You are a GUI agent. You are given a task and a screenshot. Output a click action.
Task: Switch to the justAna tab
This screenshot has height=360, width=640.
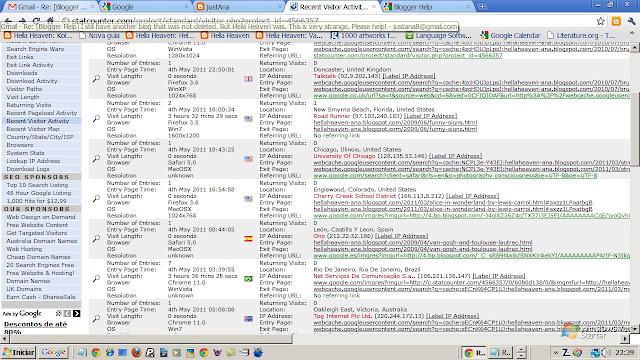[x=239, y=7]
